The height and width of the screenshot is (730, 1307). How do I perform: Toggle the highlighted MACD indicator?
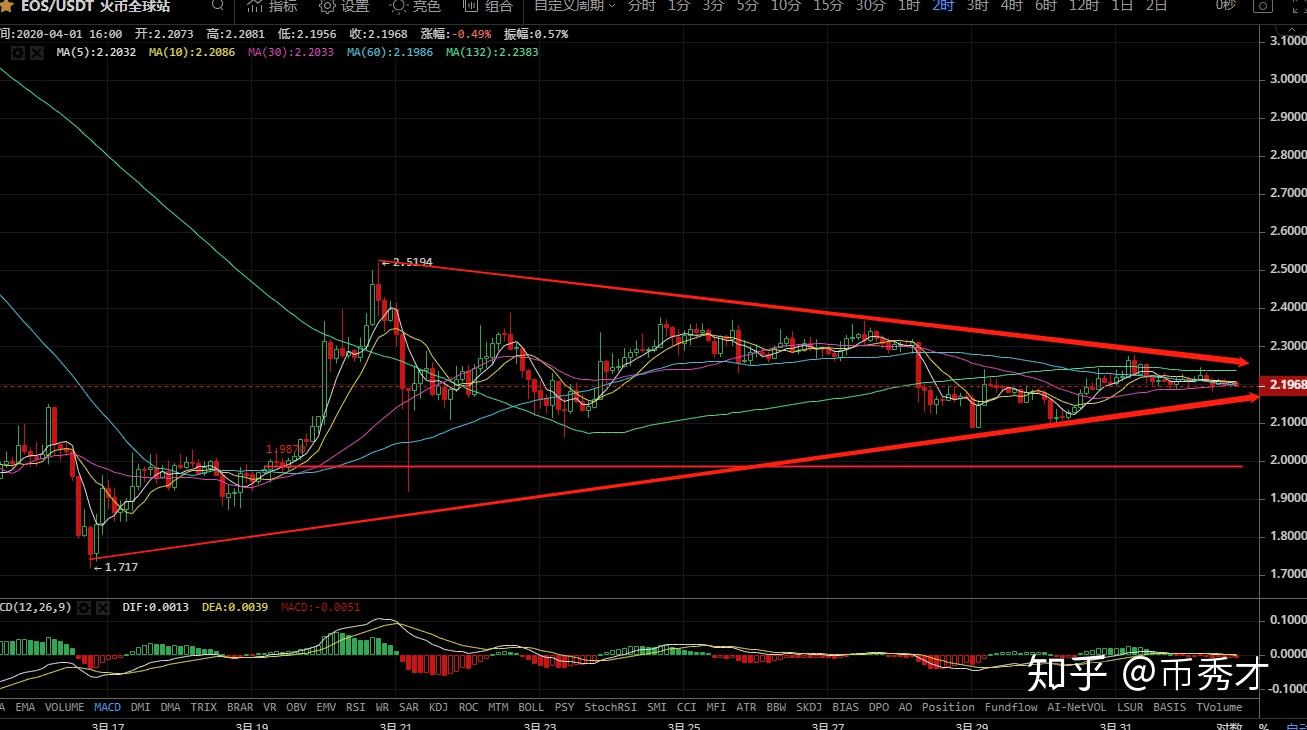tap(108, 707)
